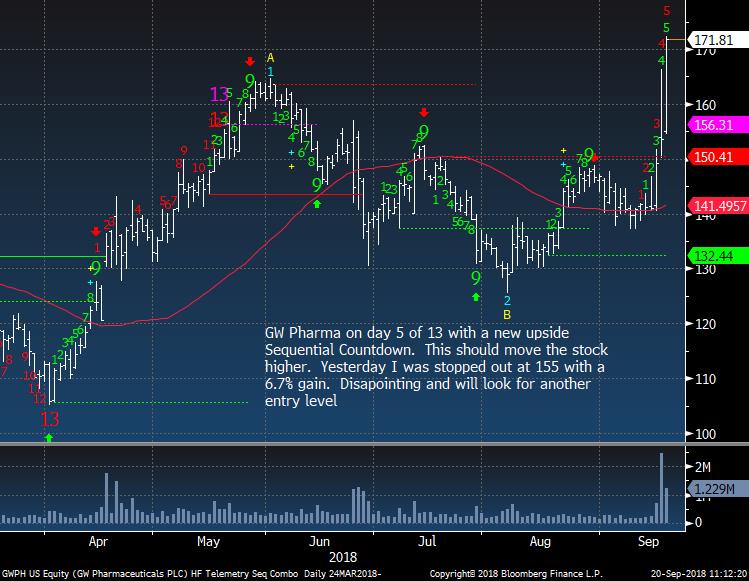Click the Apr month label
Viewport: 749px width, 581px height.
[x=98, y=541]
